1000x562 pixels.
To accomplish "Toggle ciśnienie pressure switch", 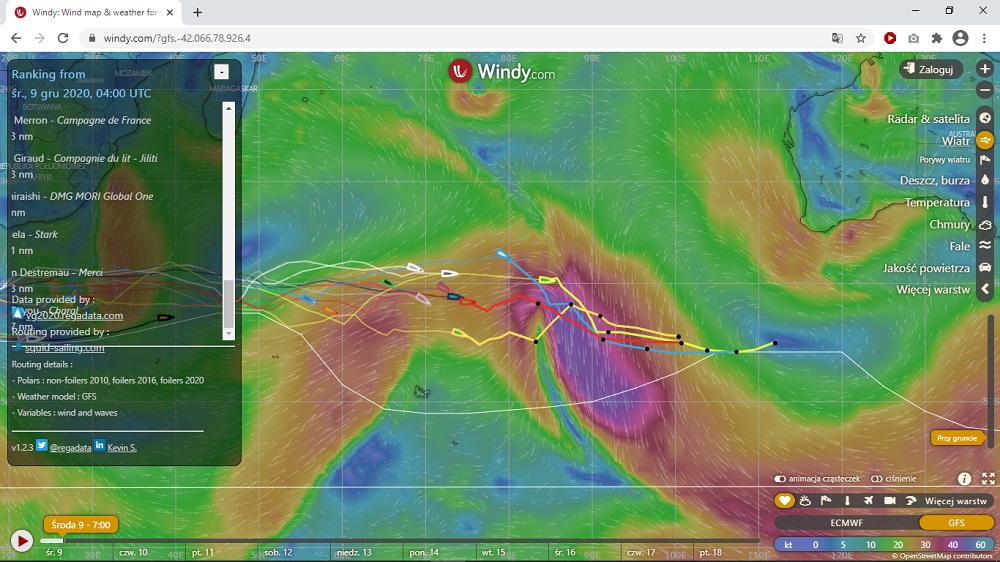I will coord(876,478).
